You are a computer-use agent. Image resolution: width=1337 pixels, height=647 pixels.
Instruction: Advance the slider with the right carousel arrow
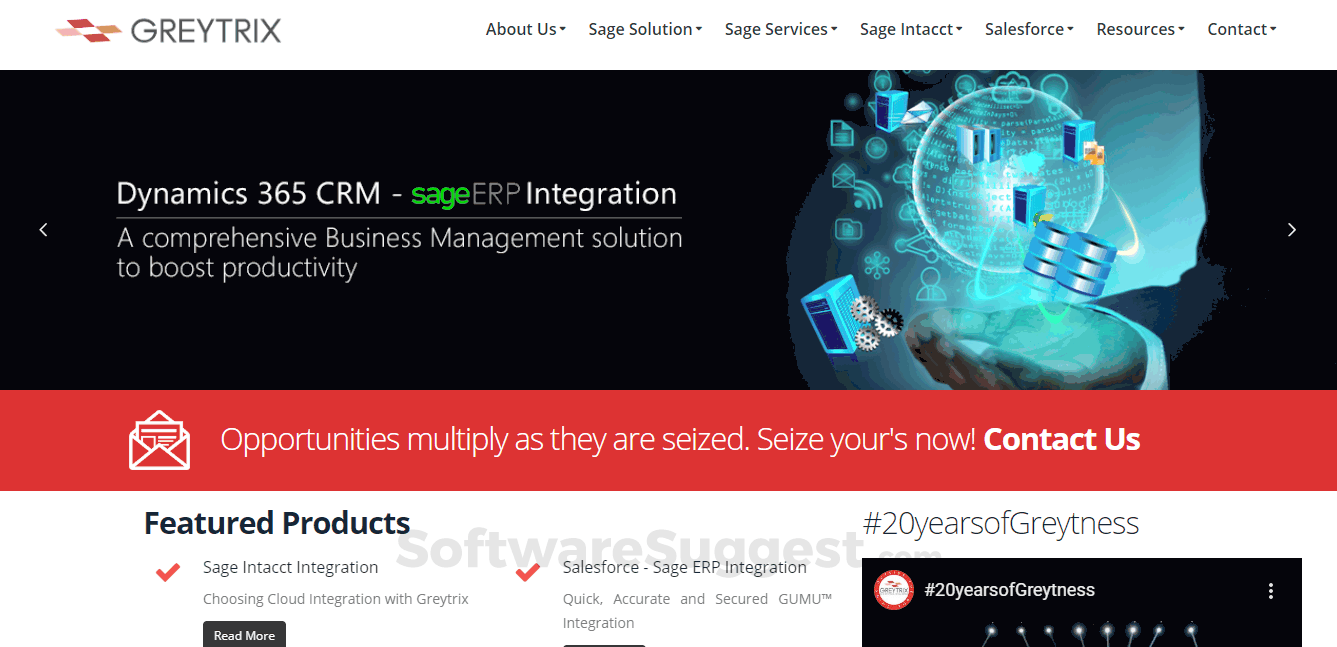[1292, 229]
